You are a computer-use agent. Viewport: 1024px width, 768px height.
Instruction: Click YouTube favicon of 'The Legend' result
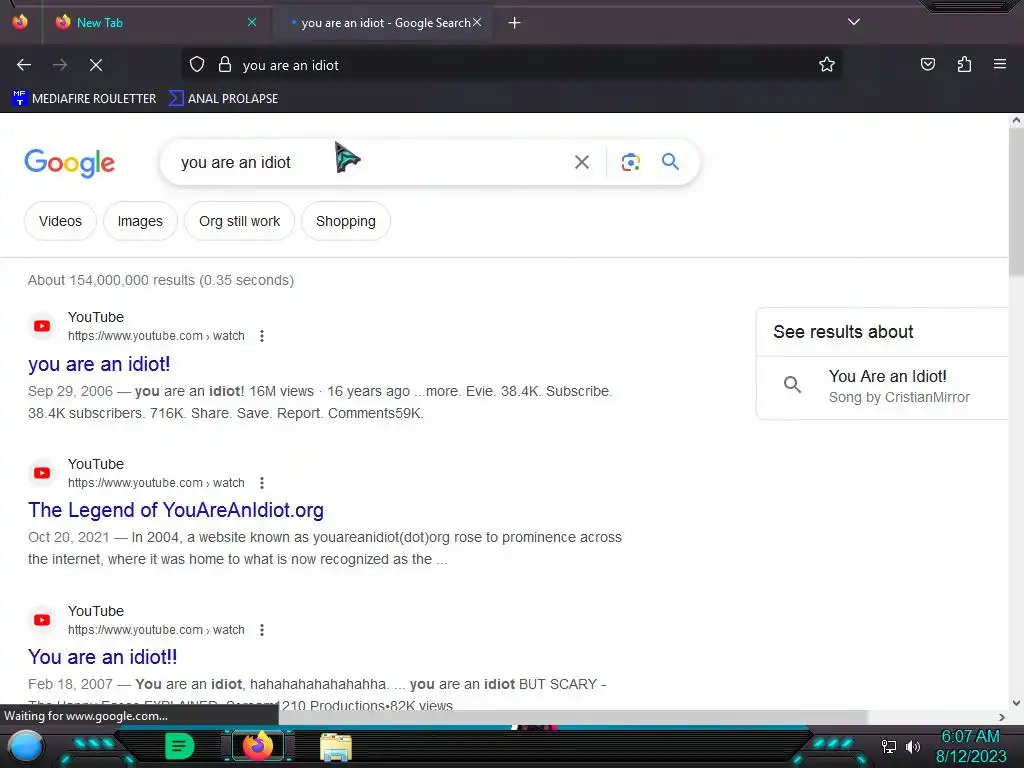point(42,473)
